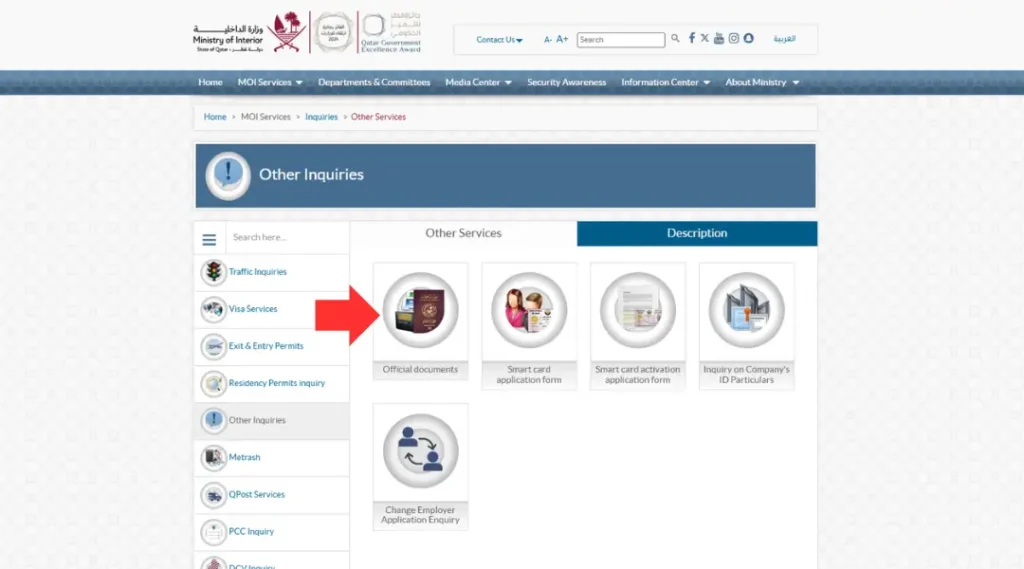Open the Exit & Entry Permits link
1024x569 pixels.
point(266,346)
